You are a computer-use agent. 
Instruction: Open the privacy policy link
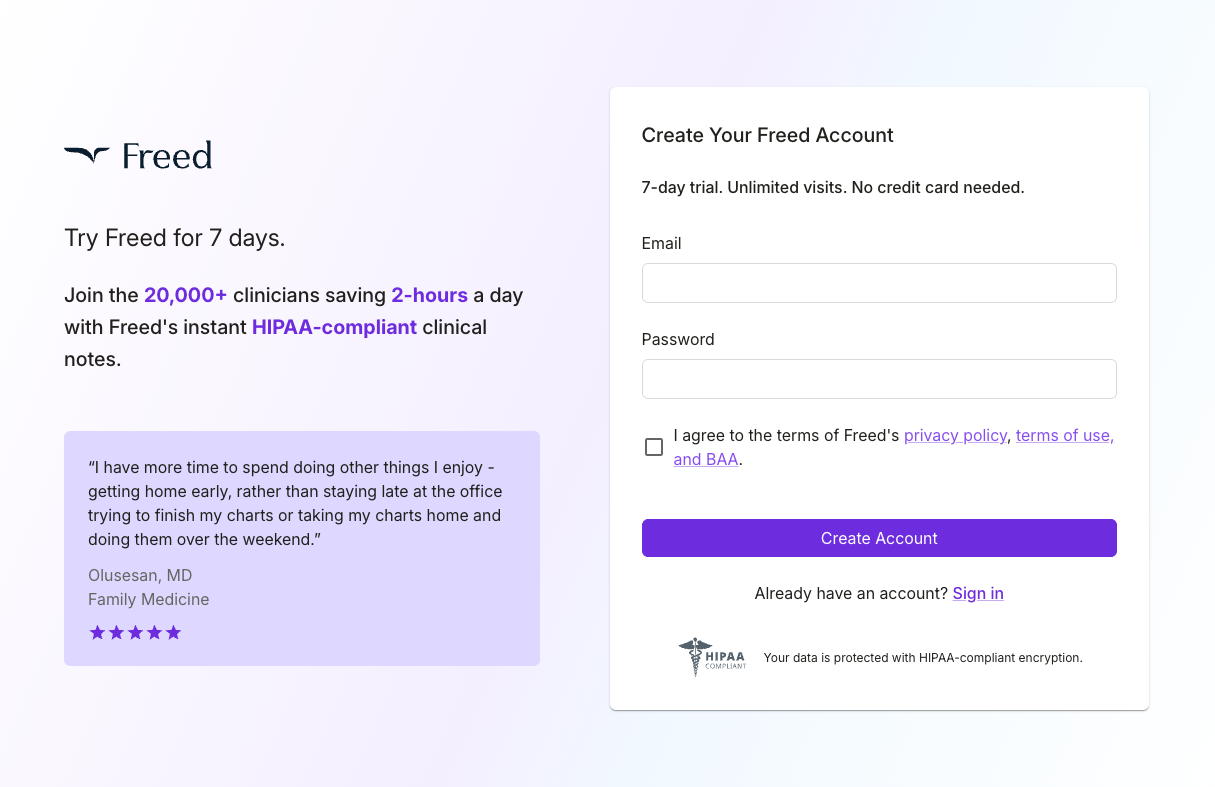[x=955, y=435]
